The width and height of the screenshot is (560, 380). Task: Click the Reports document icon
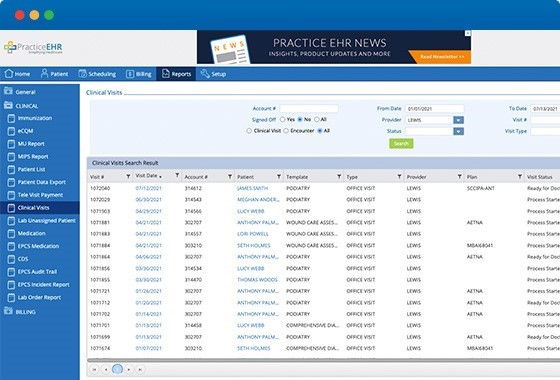point(165,74)
